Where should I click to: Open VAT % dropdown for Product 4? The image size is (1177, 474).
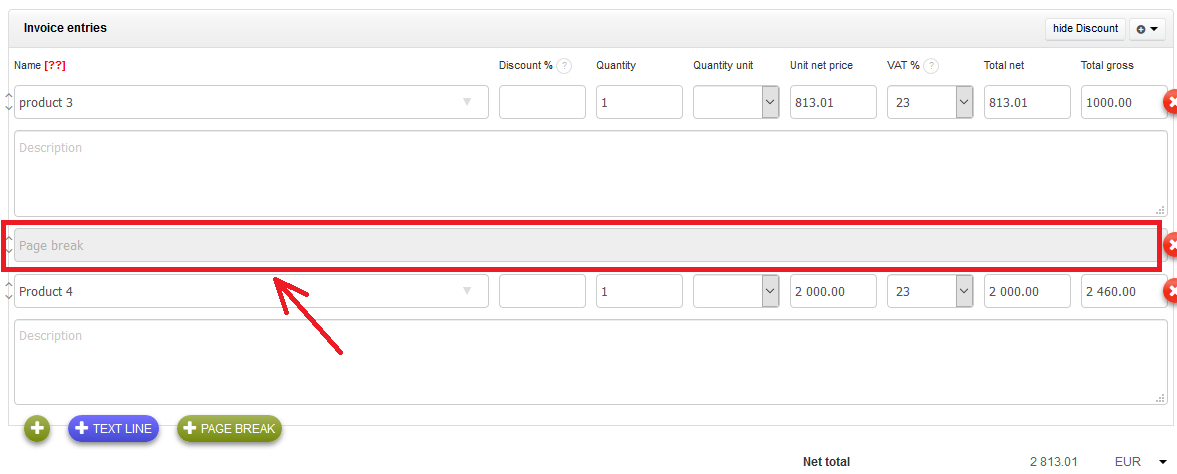tap(964, 291)
